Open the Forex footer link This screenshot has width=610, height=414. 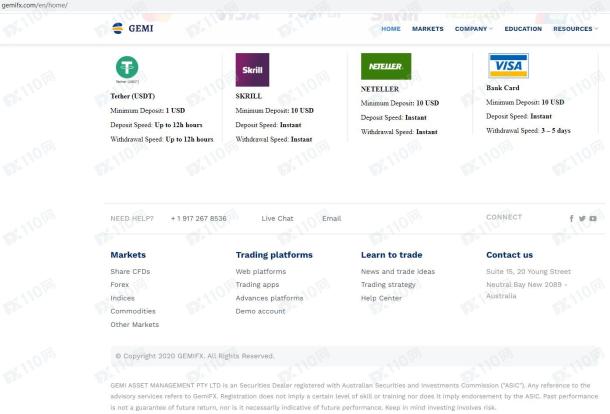tap(119, 285)
